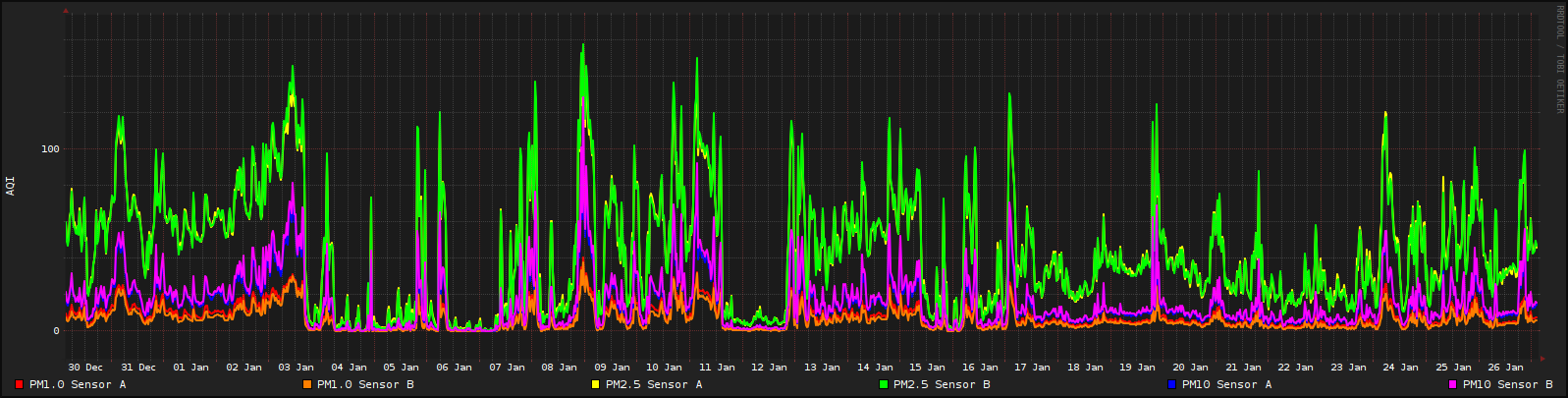Click the '11 Jan' date label
Viewport: 1568px width, 398px height.
click(x=718, y=368)
